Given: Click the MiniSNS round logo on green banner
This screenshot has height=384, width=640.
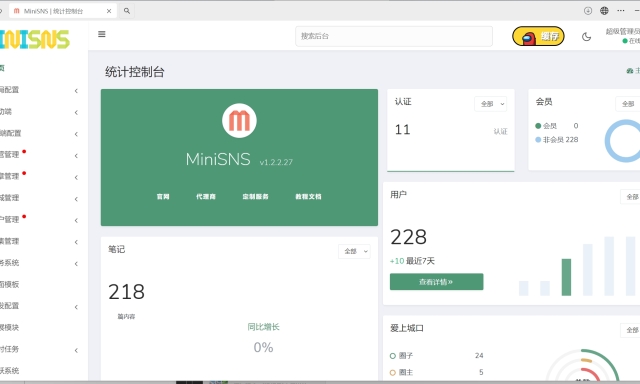Looking at the screenshot, I should tap(239, 120).
